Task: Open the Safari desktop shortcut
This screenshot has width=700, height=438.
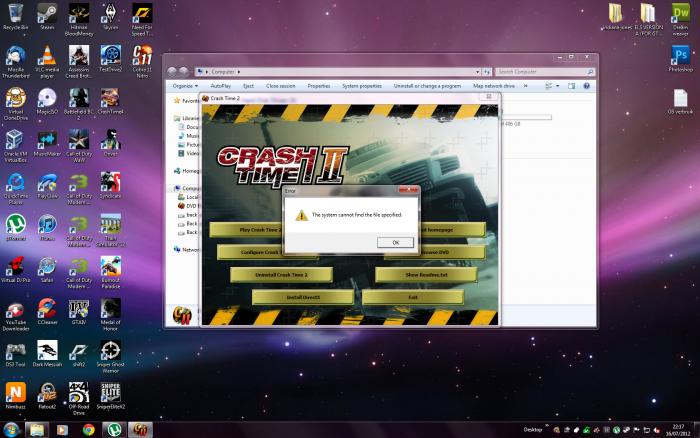Action: point(47,270)
